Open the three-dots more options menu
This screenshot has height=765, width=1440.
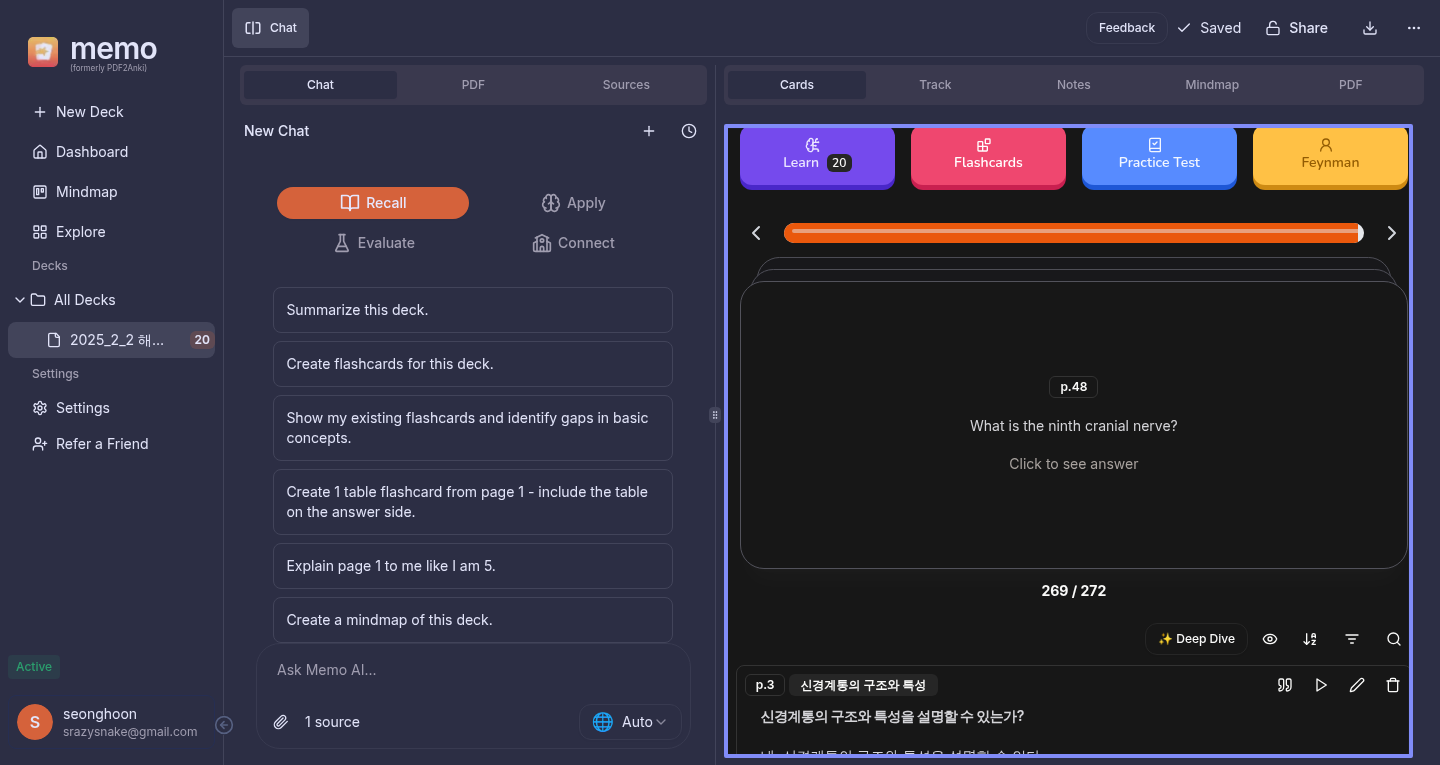(x=1414, y=28)
